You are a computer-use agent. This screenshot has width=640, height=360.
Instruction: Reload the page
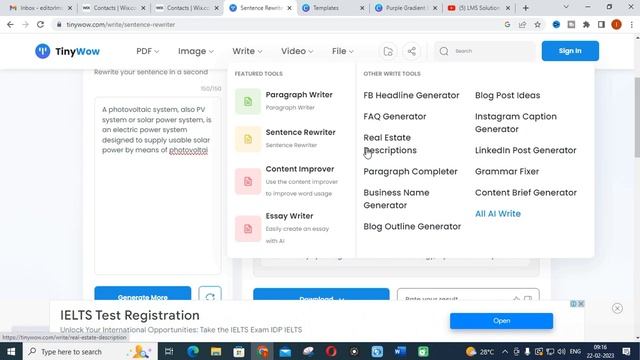tap(40, 24)
